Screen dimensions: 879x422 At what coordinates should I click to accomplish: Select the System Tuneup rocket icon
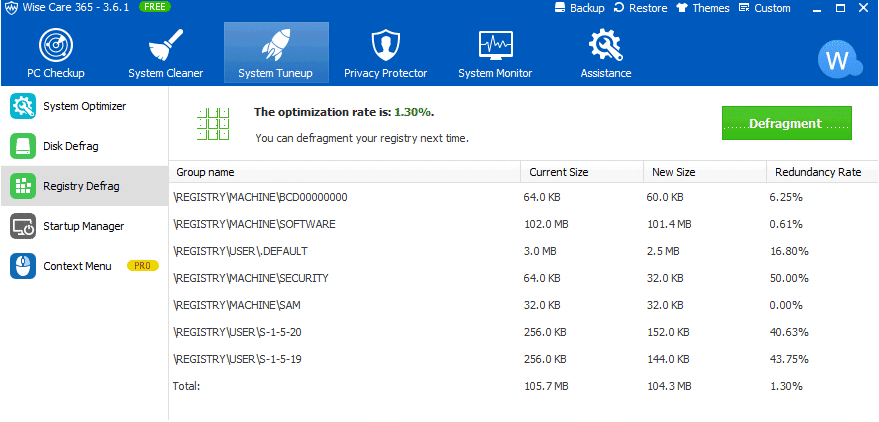[x=276, y=46]
